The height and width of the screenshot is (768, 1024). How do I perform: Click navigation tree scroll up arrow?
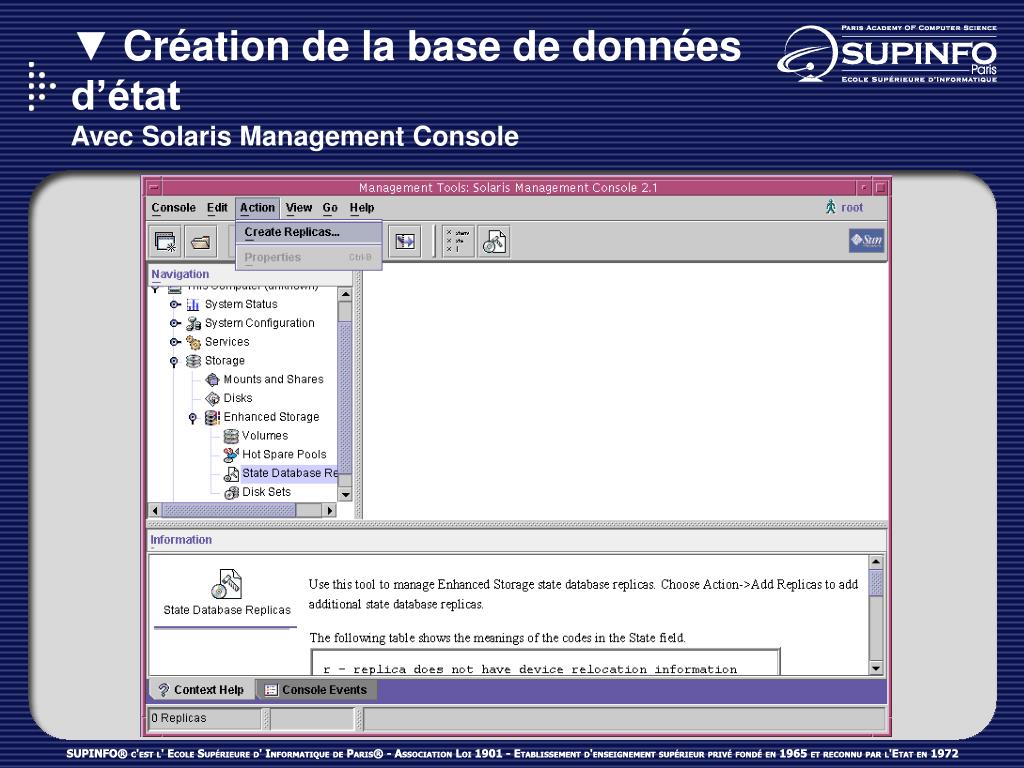click(345, 295)
